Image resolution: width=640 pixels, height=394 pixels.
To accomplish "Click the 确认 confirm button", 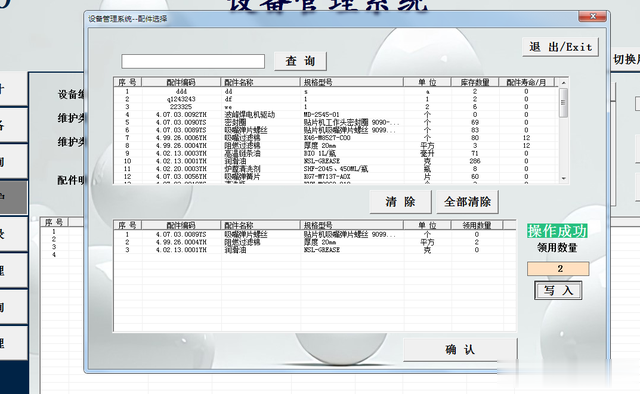I will coord(460,349).
